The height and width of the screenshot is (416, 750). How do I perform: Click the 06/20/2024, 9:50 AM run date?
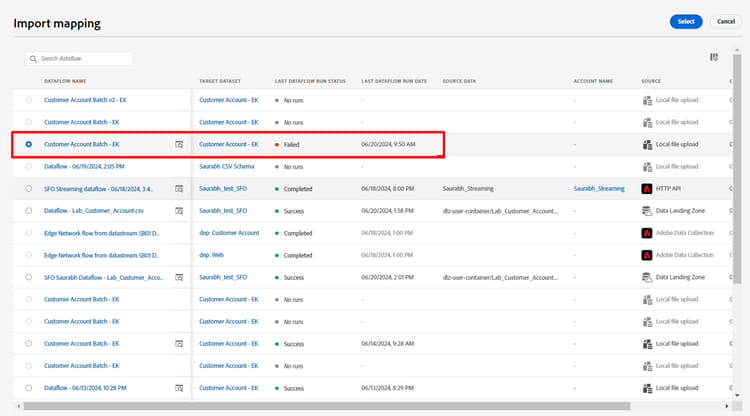(388, 144)
